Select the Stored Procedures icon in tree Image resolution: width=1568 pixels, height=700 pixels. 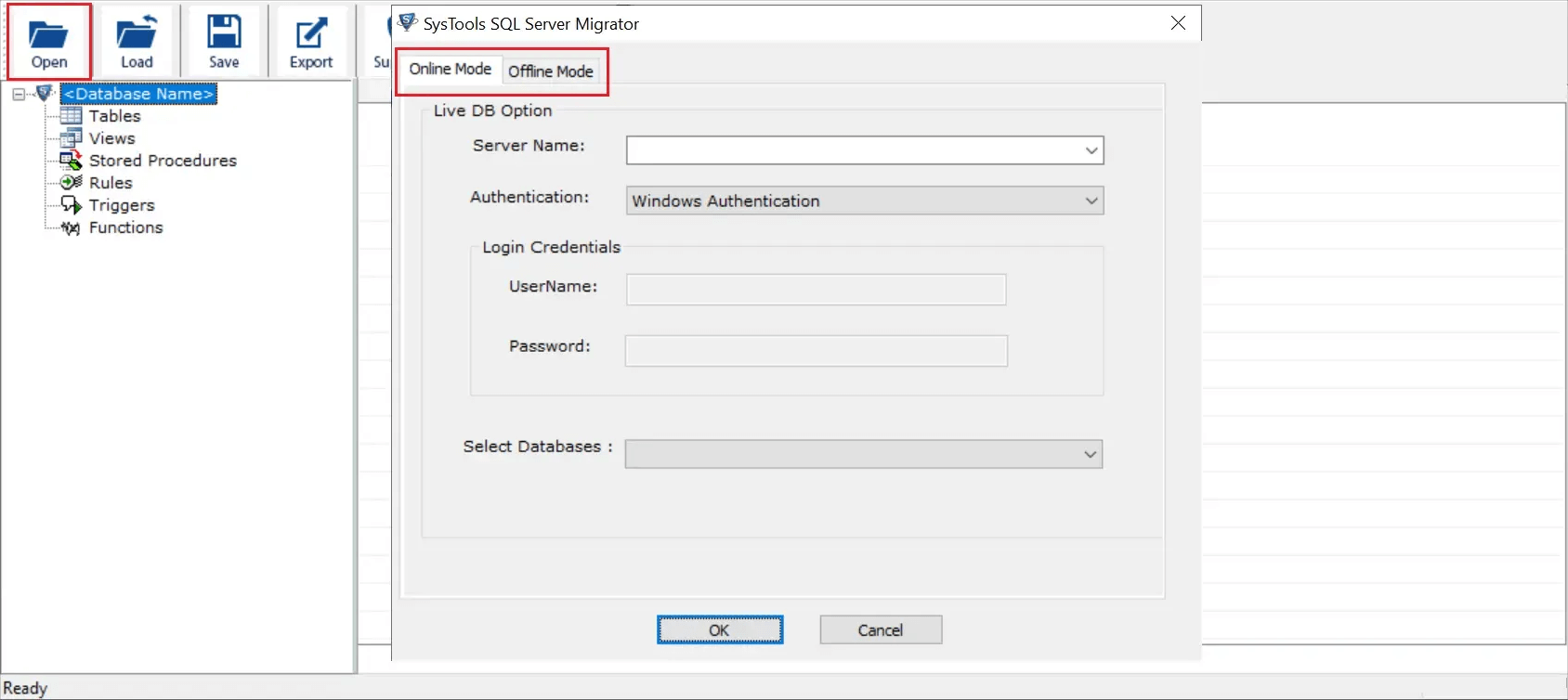(x=71, y=161)
